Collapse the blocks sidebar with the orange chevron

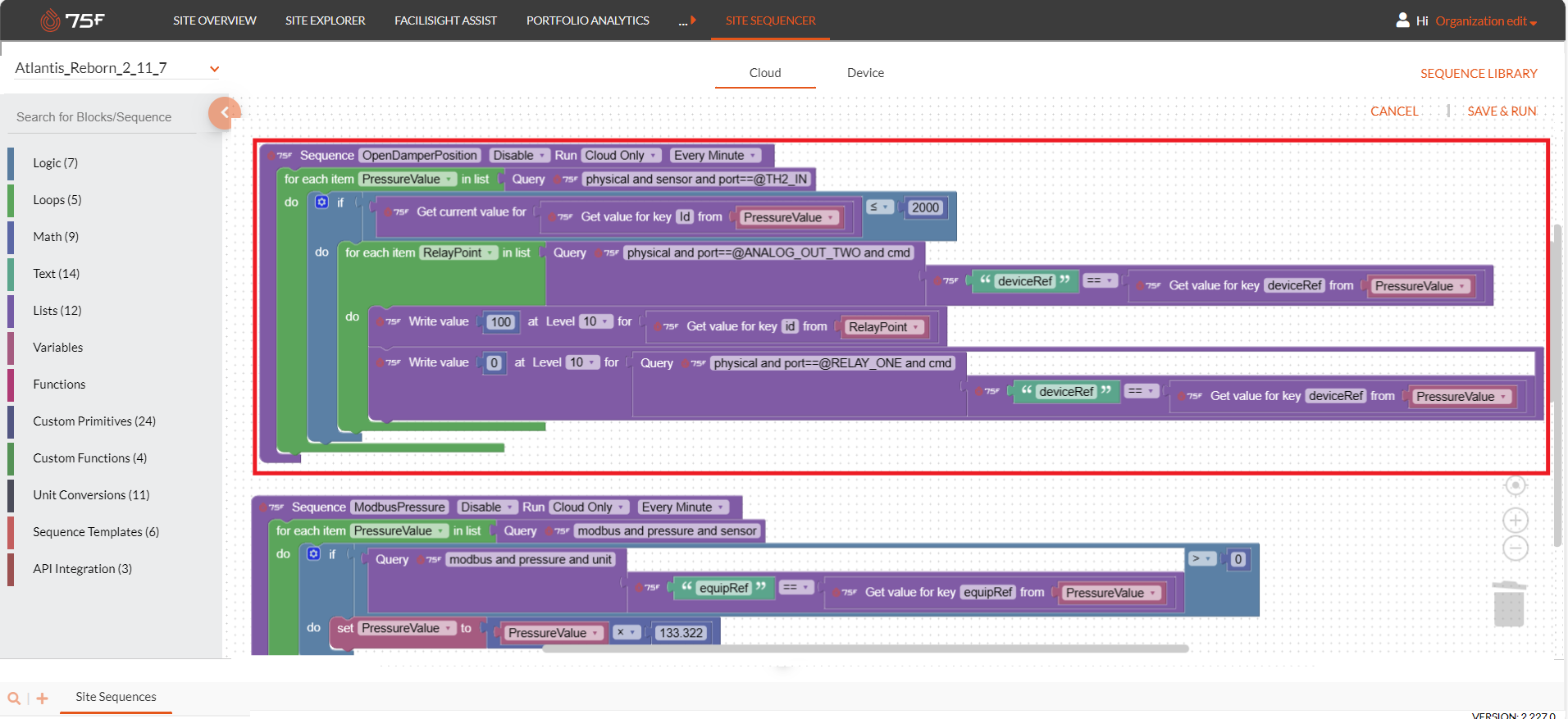(224, 113)
